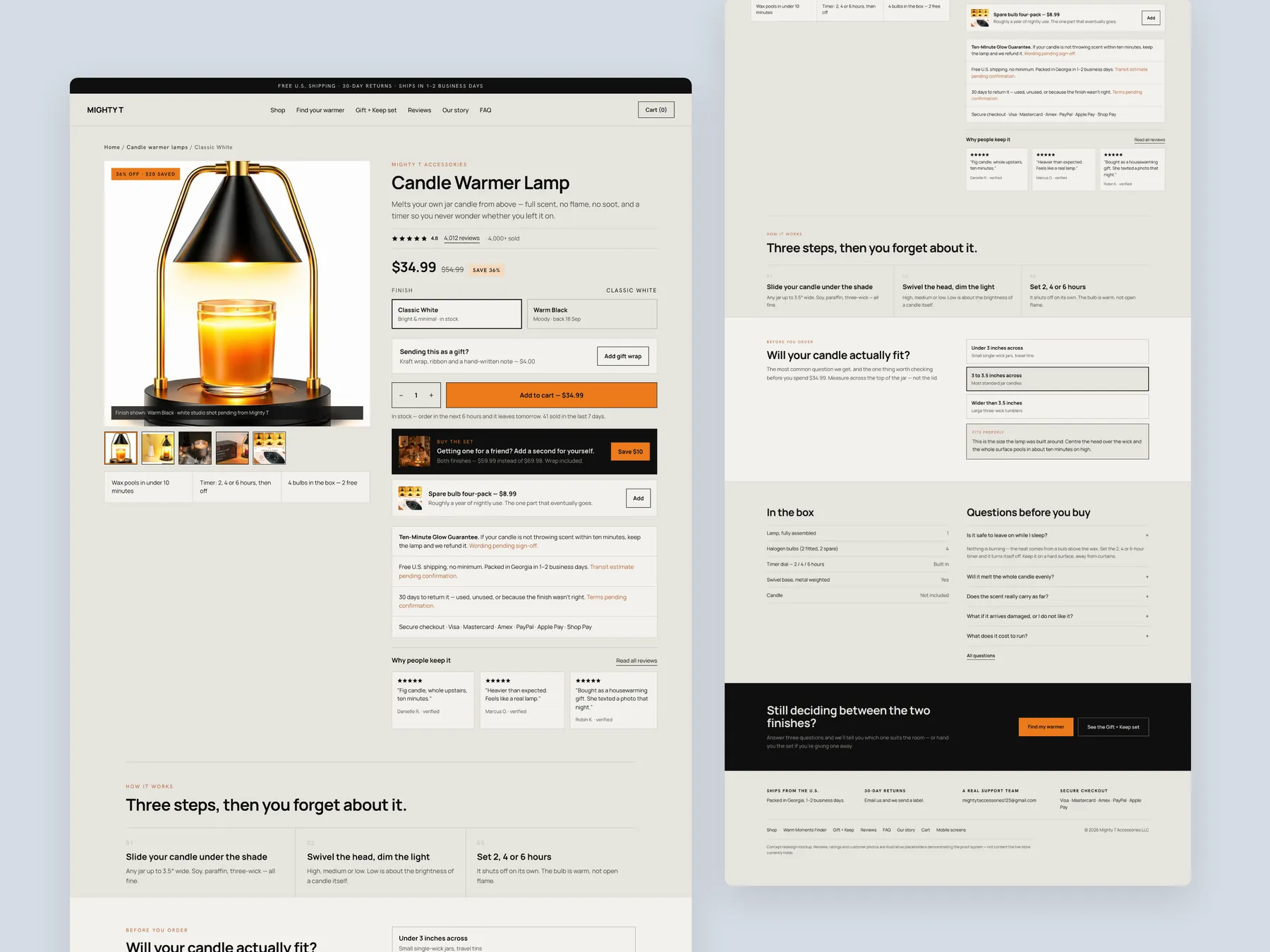Image resolution: width=1270 pixels, height=952 pixels.
Task: Open the Candle warmer lamps breadcrumb
Action: (157, 147)
